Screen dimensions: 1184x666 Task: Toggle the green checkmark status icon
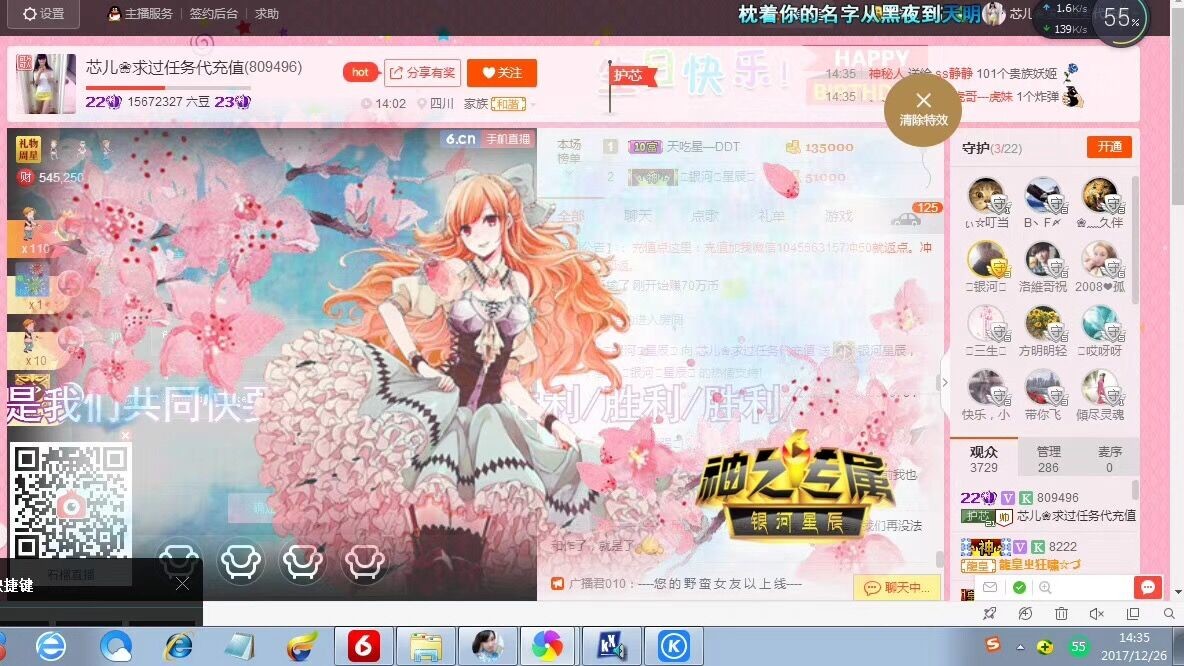pos(1019,587)
